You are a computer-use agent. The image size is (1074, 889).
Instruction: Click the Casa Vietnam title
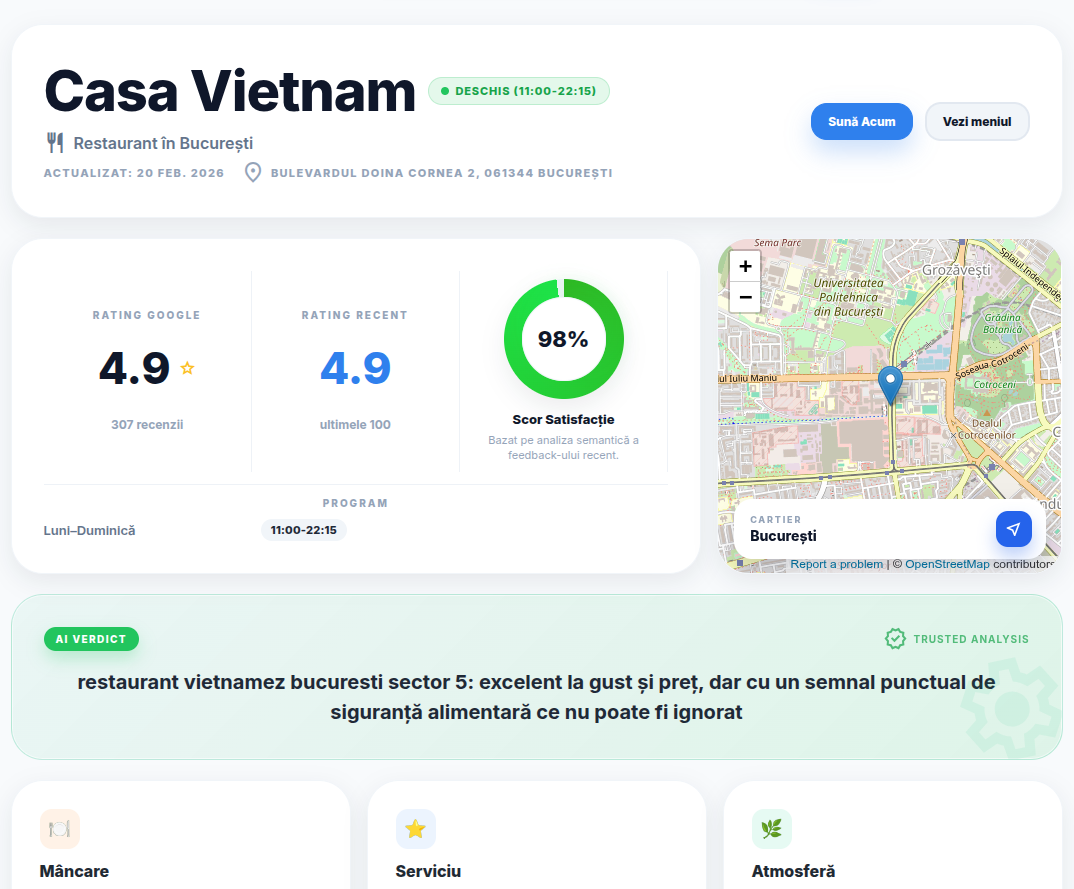229,91
